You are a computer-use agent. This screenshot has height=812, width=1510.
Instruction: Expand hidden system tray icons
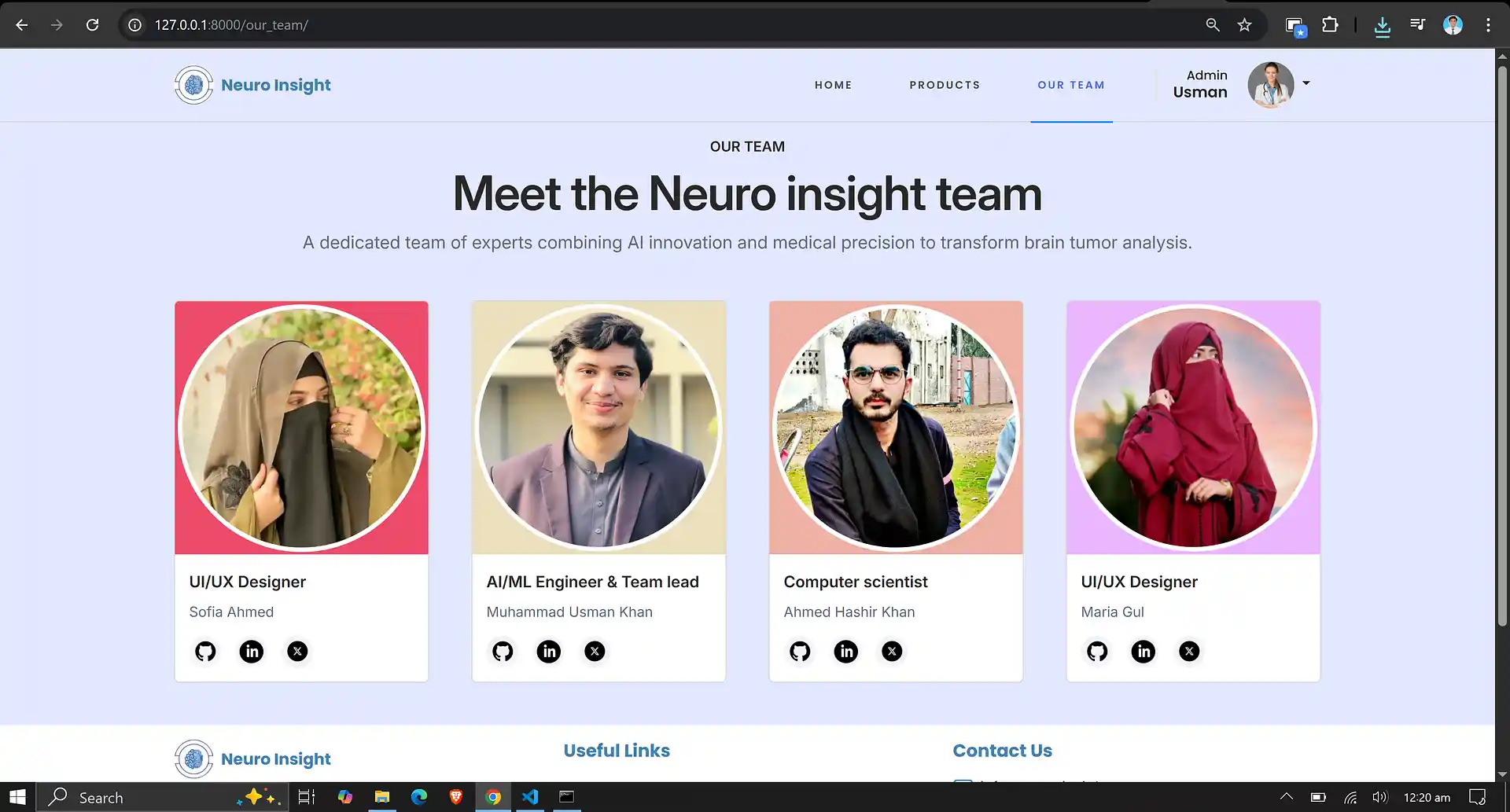pos(1285,797)
